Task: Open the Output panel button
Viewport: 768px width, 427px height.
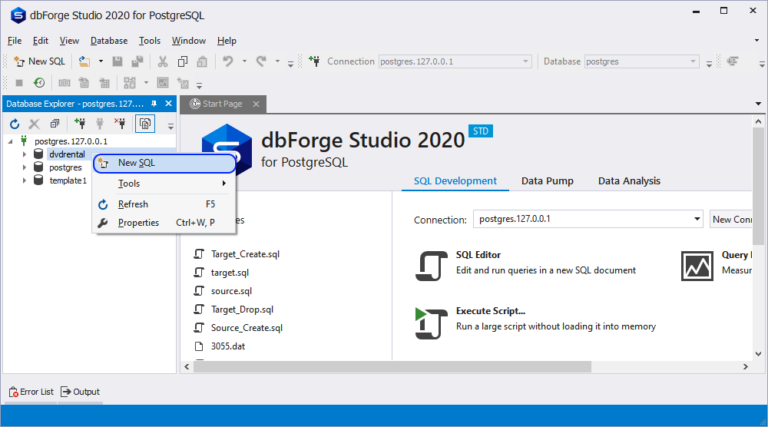Action: tap(80, 391)
